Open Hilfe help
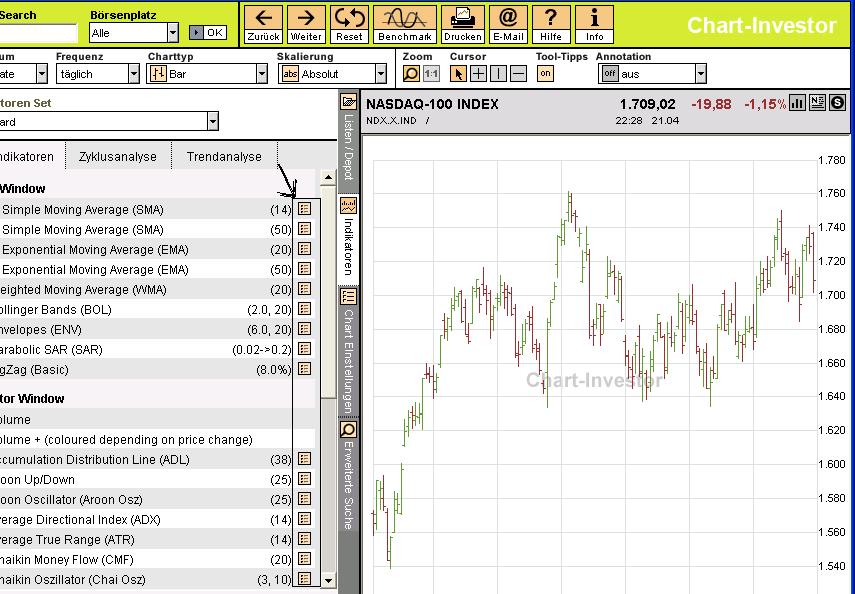Viewport: 855px width, 594px height. pyautogui.click(x=551, y=25)
